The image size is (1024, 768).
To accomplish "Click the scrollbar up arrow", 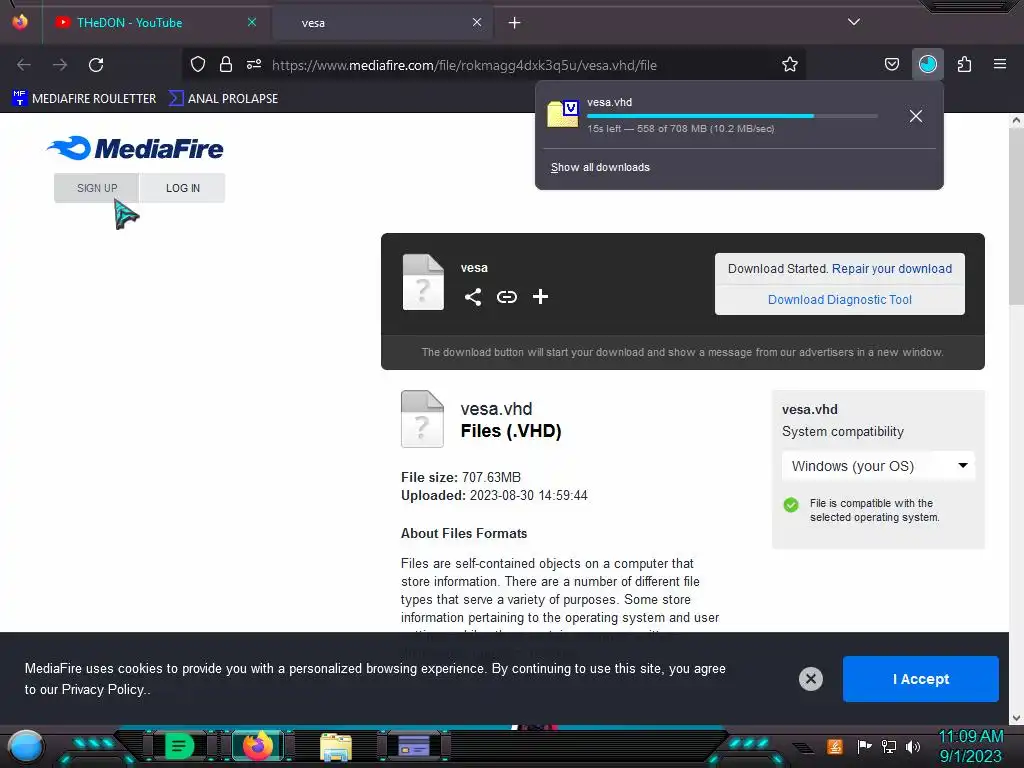I will [1016, 121].
